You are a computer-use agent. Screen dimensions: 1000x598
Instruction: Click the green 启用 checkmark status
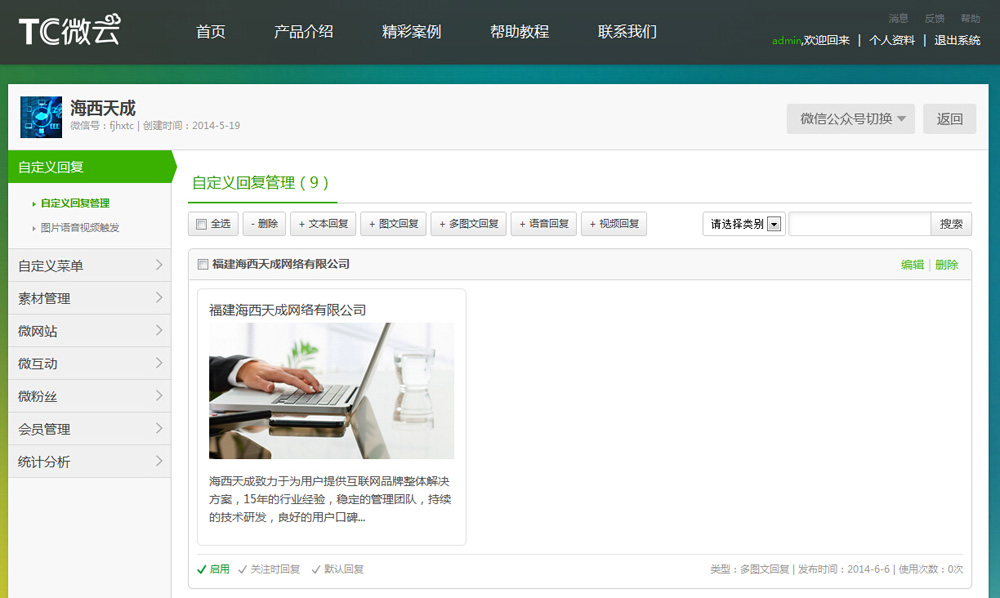(213, 569)
